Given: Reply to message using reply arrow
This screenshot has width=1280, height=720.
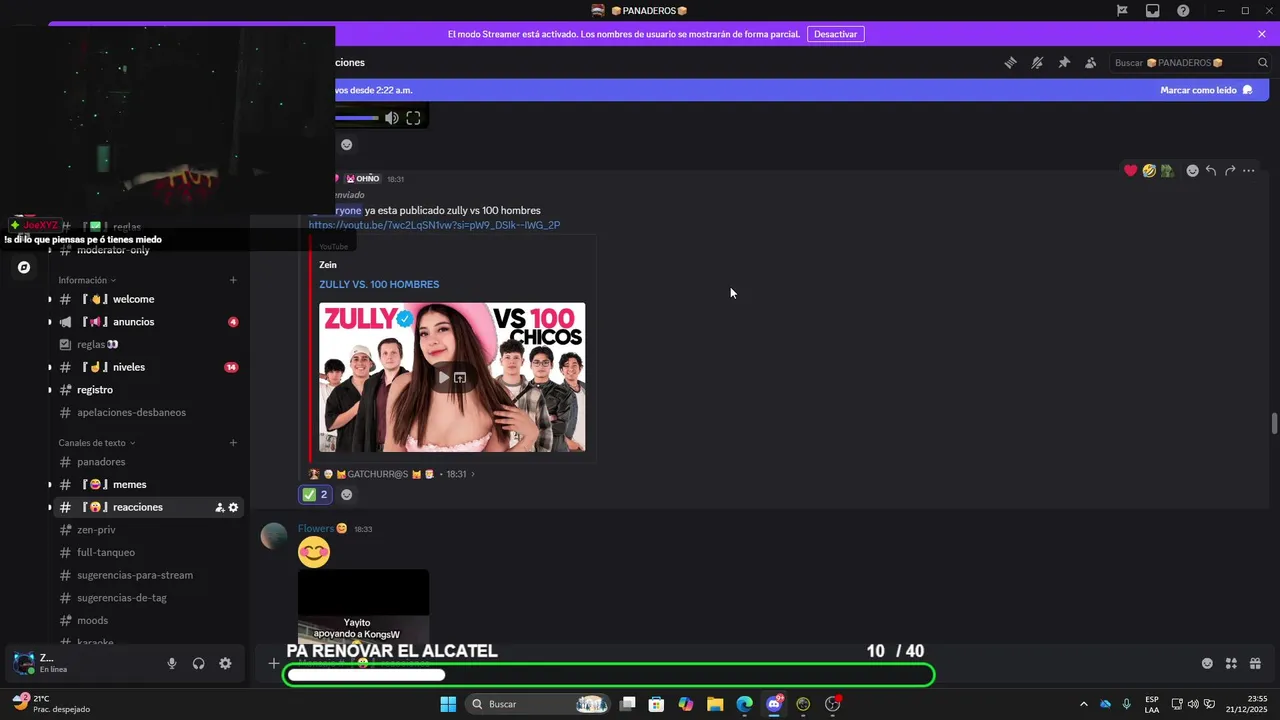Looking at the screenshot, I should coord(1211,171).
